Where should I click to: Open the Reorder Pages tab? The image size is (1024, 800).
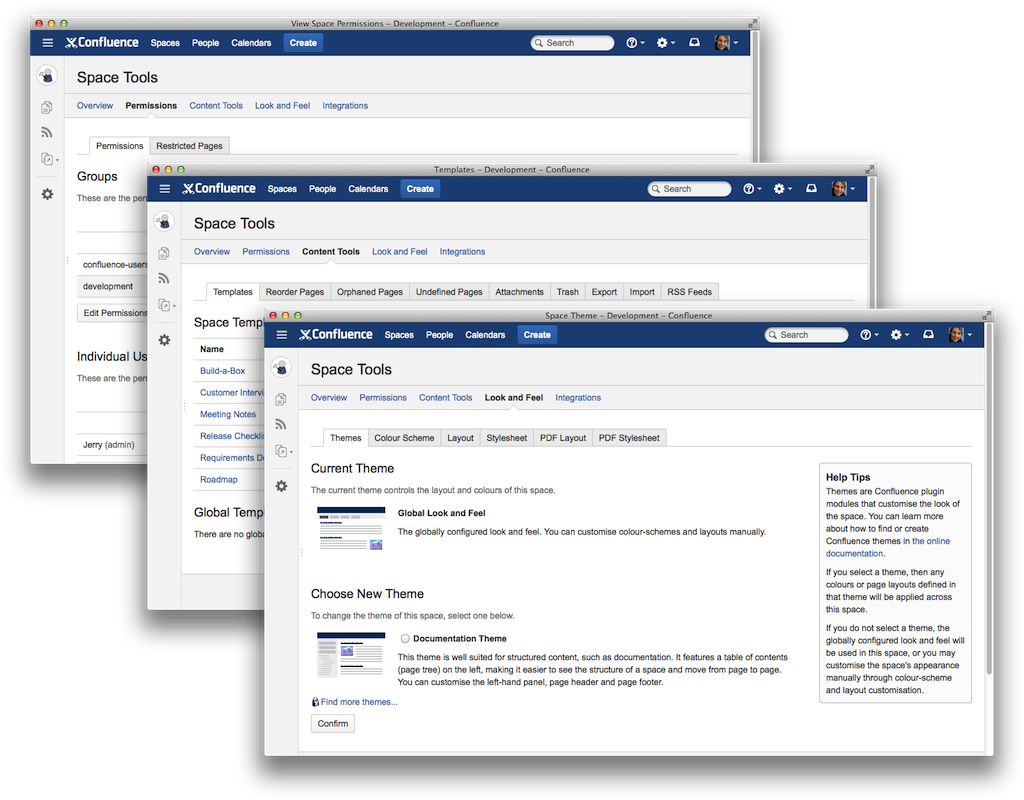point(295,292)
